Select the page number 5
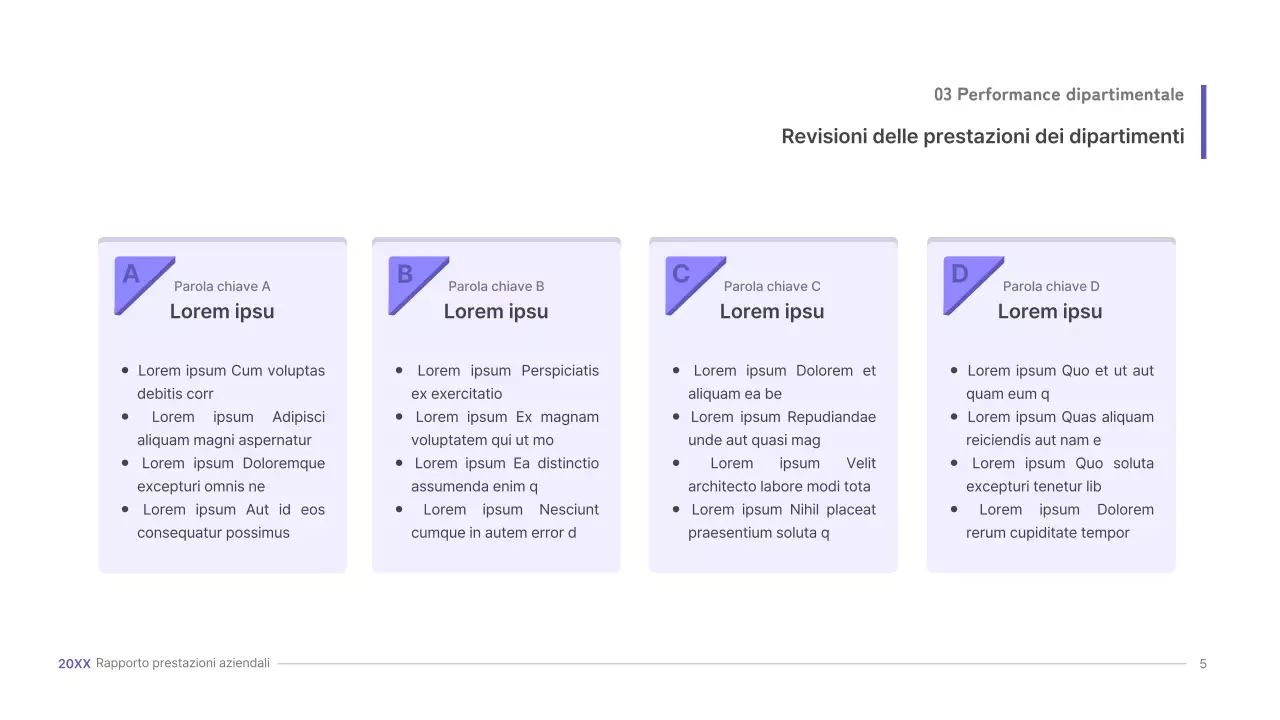The height and width of the screenshot is (720, 1280). click(1203, 663)
